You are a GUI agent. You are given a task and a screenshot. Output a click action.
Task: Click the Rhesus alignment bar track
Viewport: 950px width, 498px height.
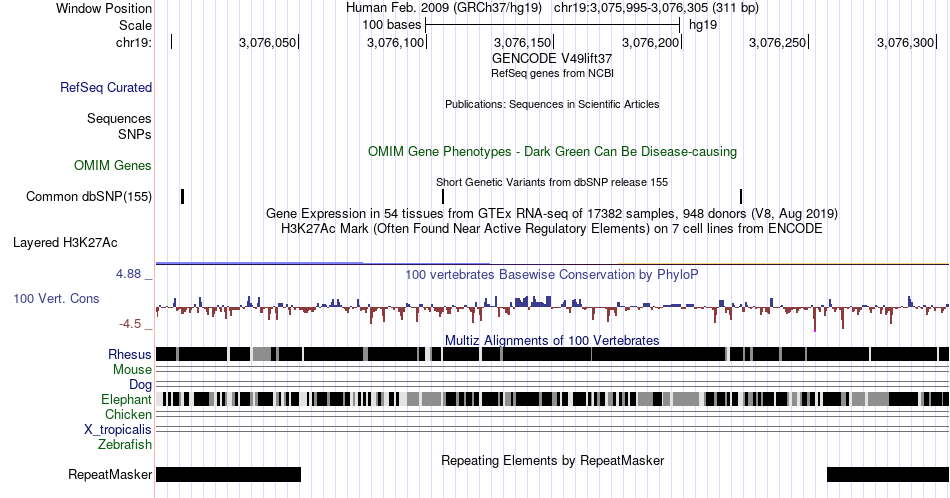[552, 354]
